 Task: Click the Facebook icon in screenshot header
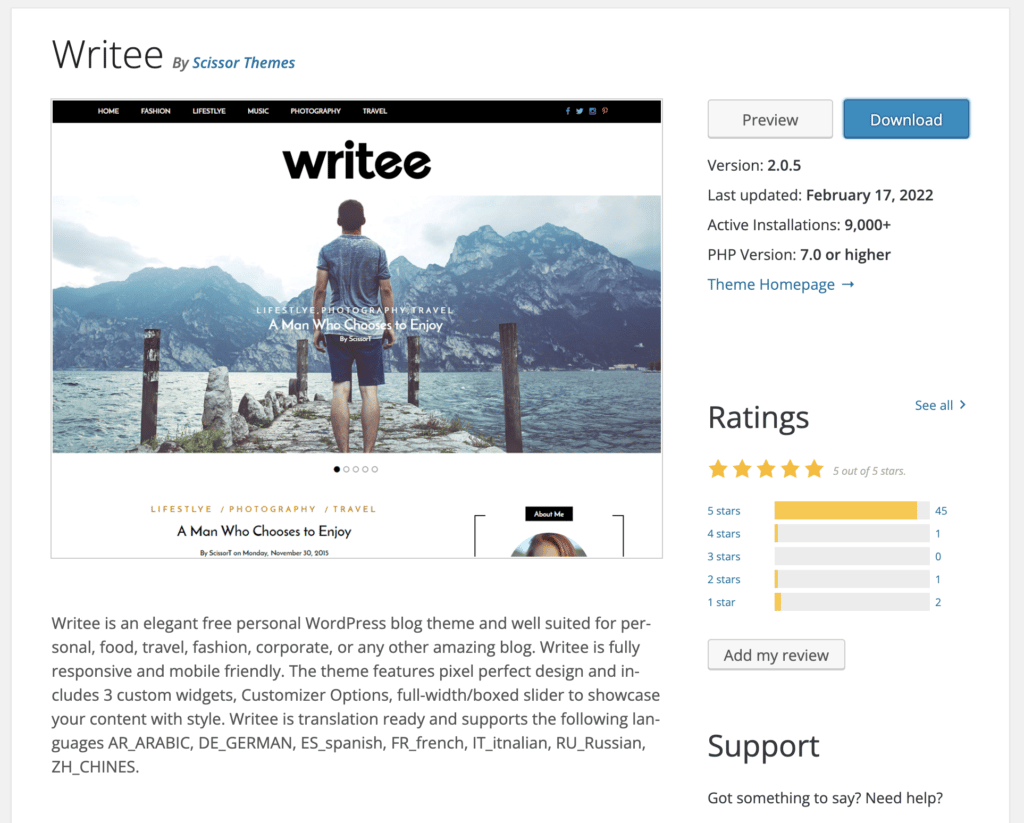pos(568,111)
